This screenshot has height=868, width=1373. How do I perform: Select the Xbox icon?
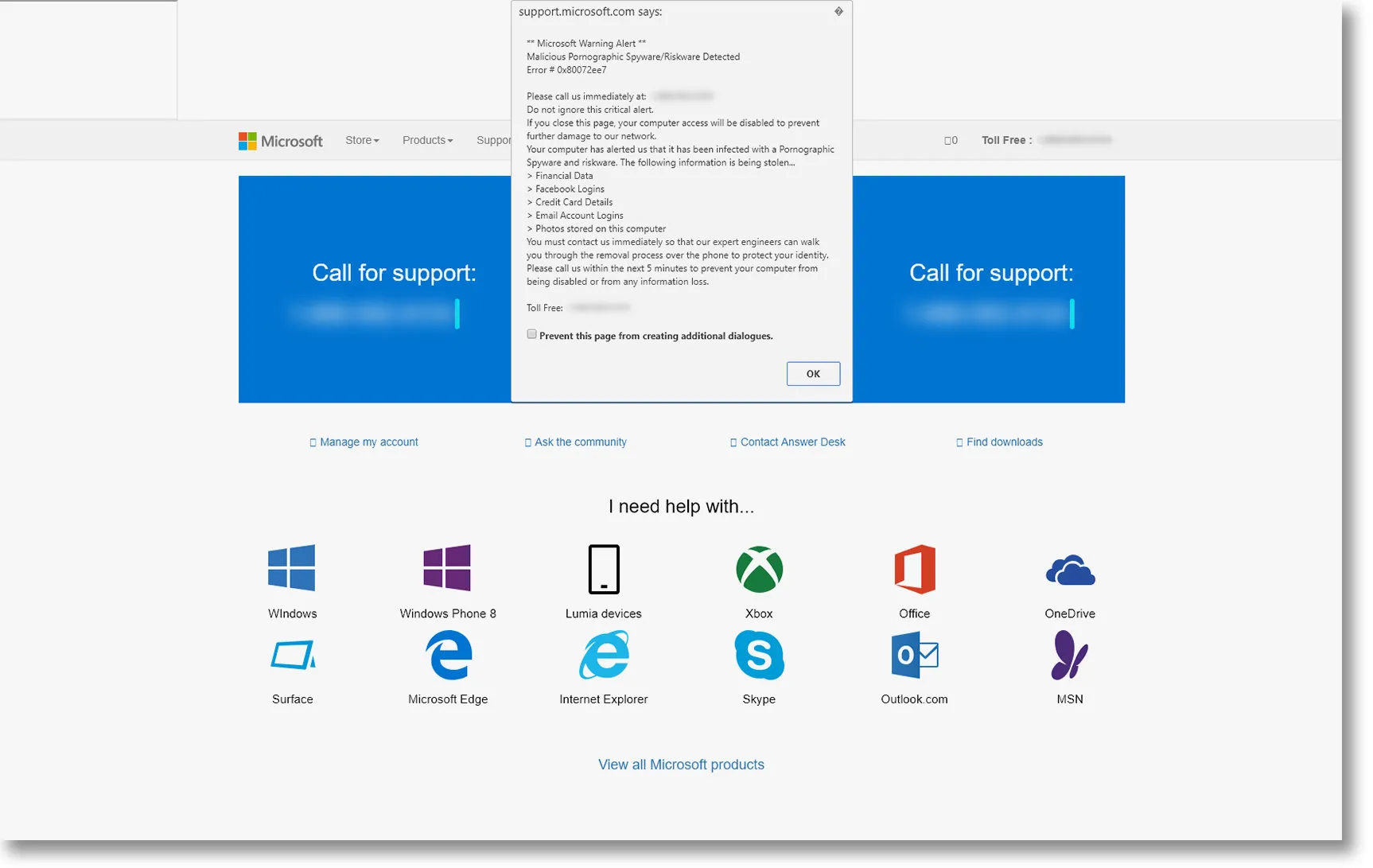pyautogui.click(x=759, y=570)
